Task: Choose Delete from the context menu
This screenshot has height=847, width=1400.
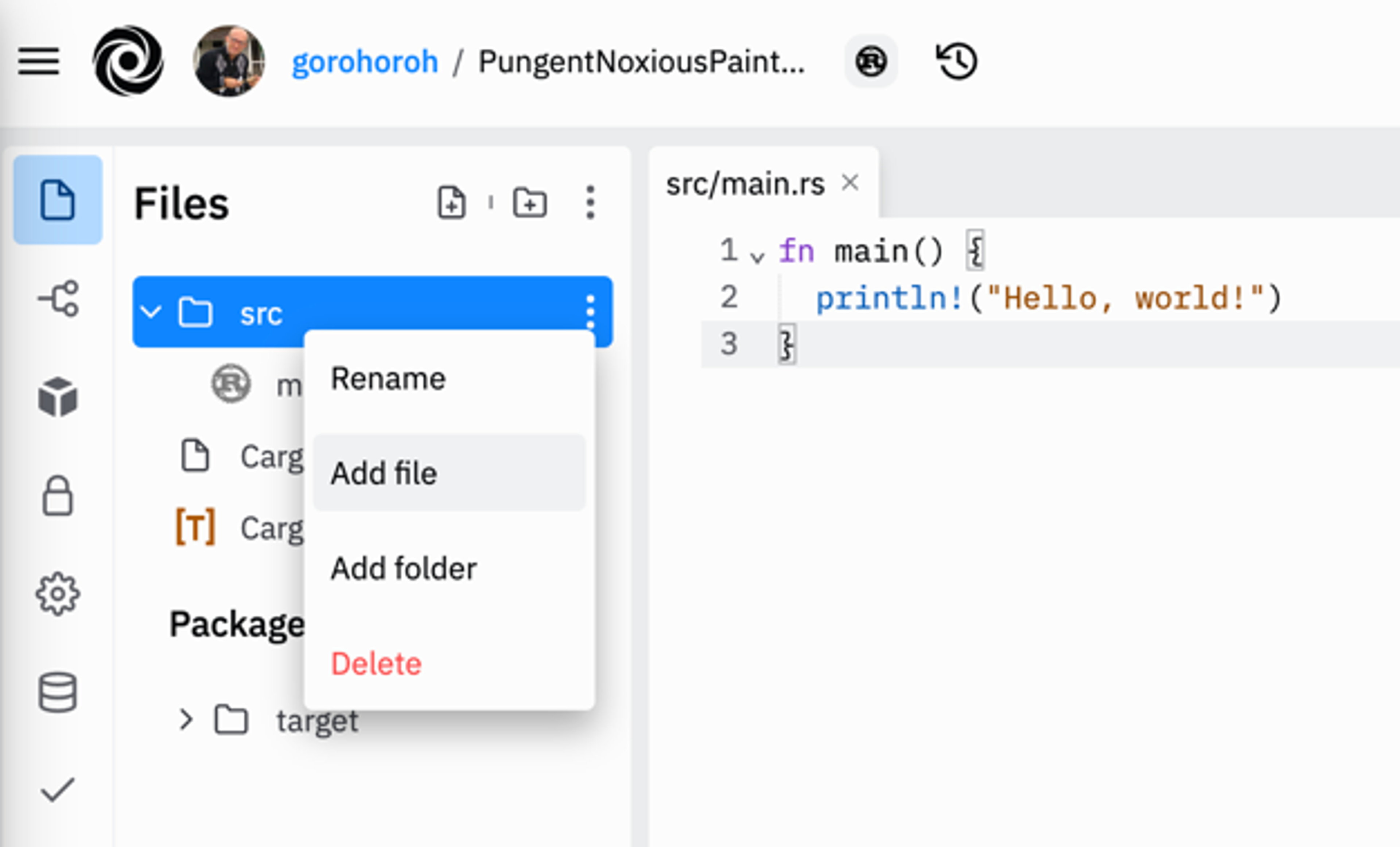Action: point(376,664)
